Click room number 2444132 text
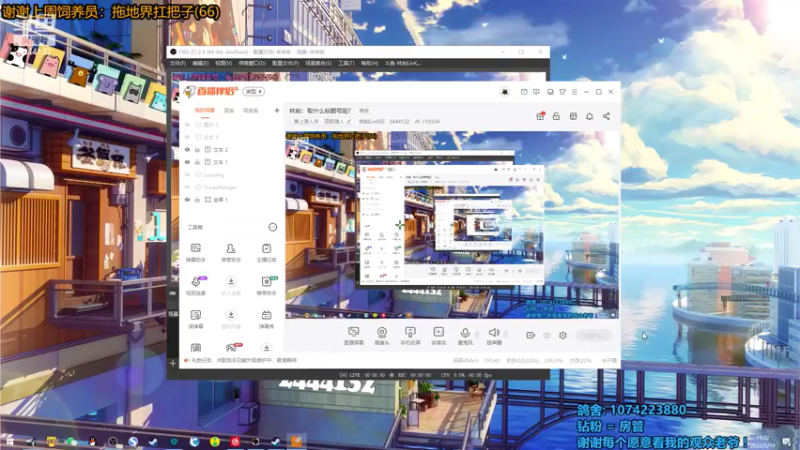The height and width of the screenshot is (450, 800). click(399, 121)
